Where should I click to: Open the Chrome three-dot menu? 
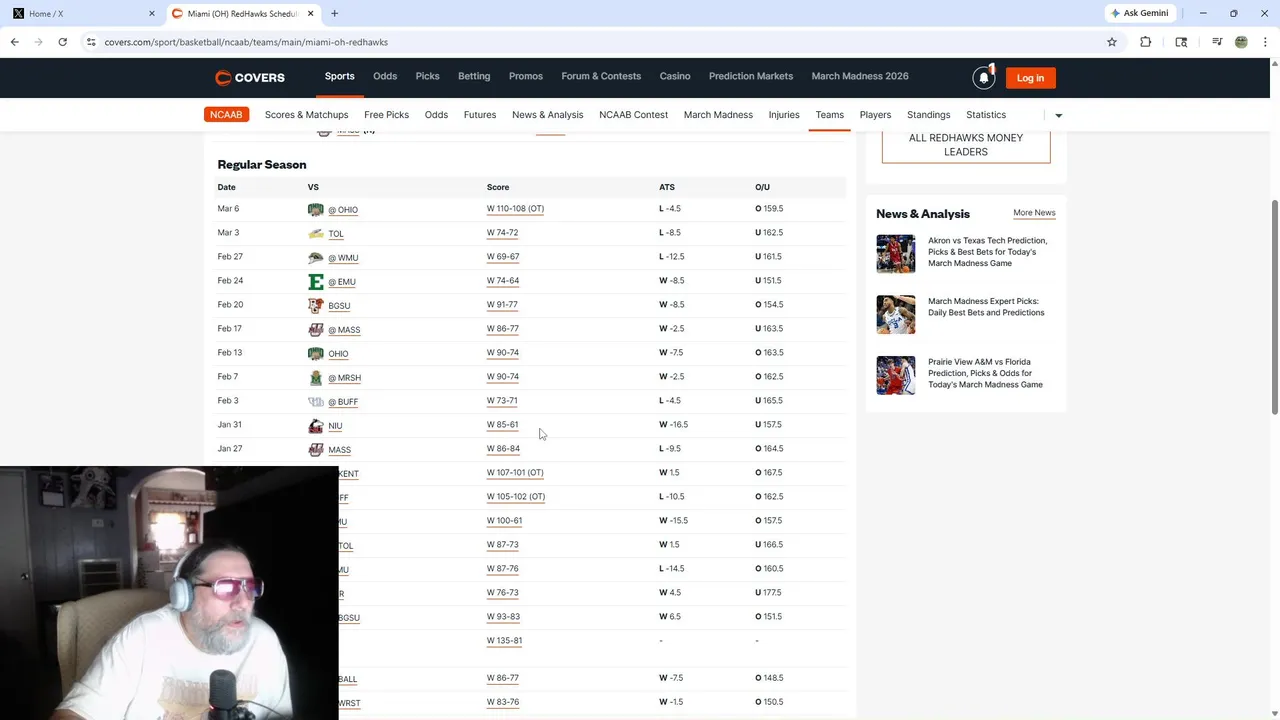coord(1265,42)
